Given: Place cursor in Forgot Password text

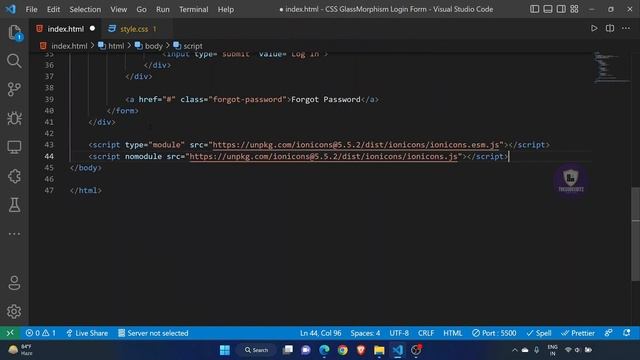Looking at the screenshot, I should coord(326,99).
